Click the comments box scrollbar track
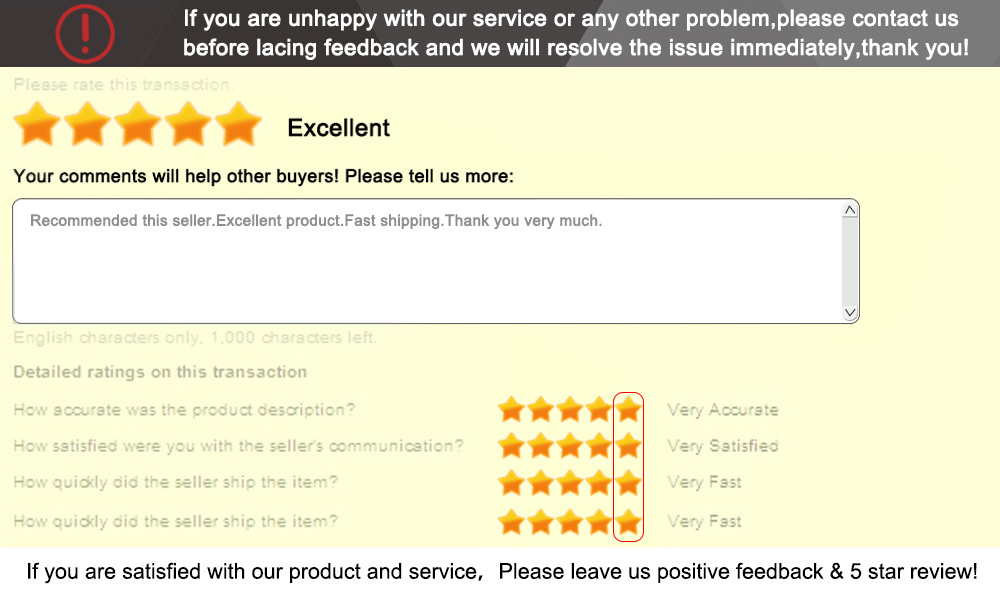 point(850,261)
